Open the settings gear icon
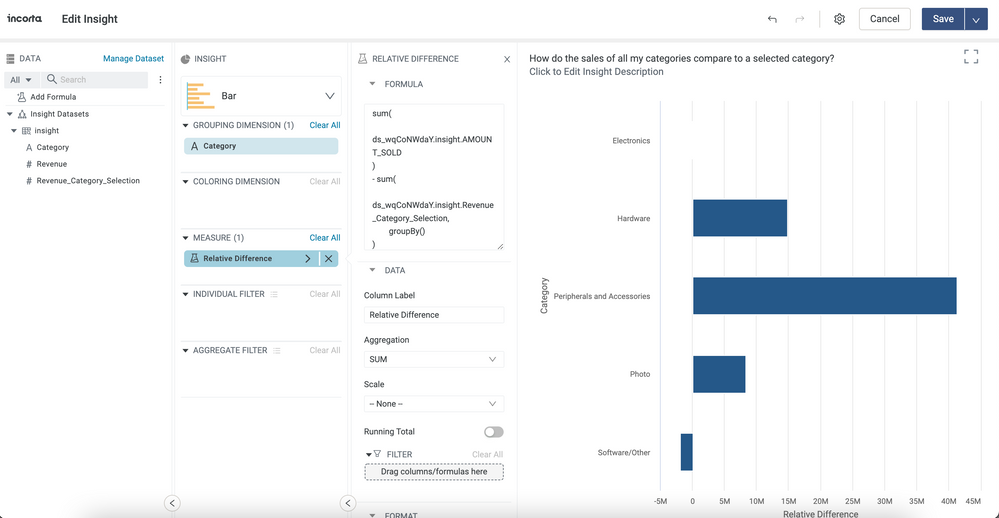 pos(839,19)
